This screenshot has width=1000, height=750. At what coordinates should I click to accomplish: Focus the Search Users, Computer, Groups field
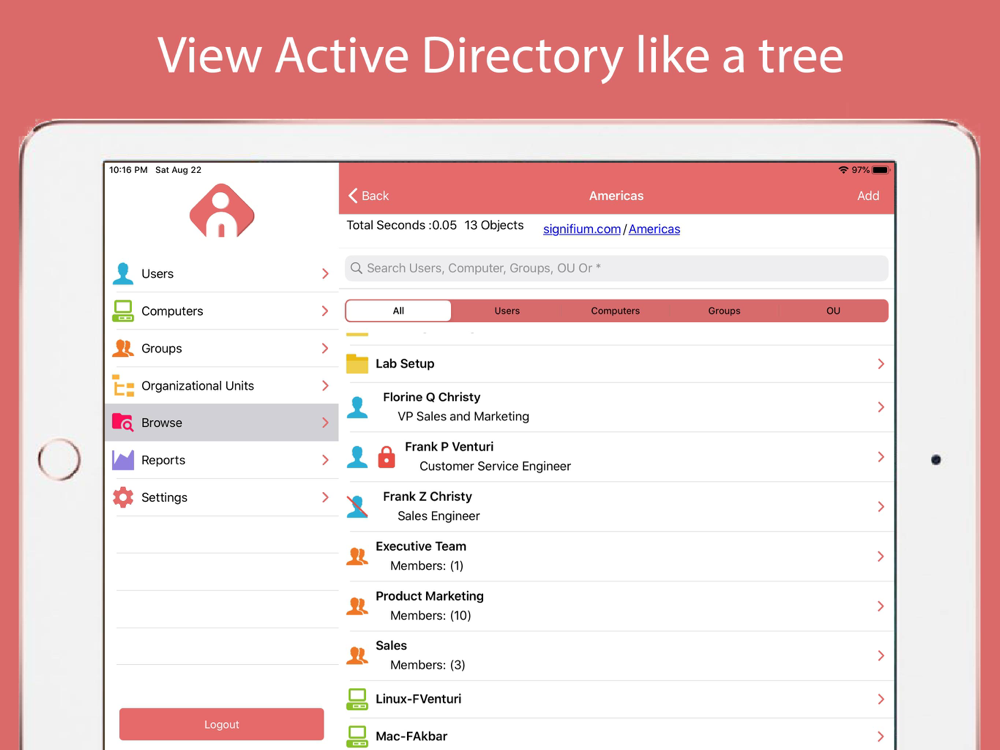[617, 268]
